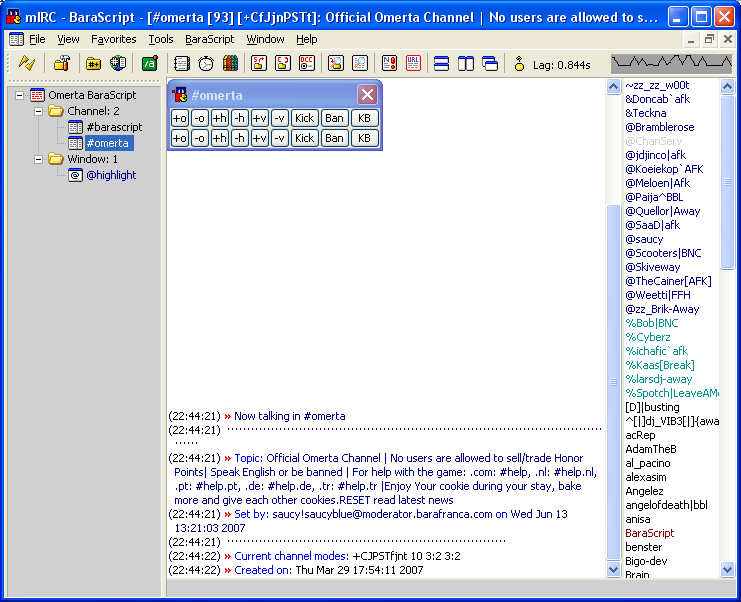The image size is (741, 602).
Task: Open the Favorites menu
Action: tap(113, 39)
